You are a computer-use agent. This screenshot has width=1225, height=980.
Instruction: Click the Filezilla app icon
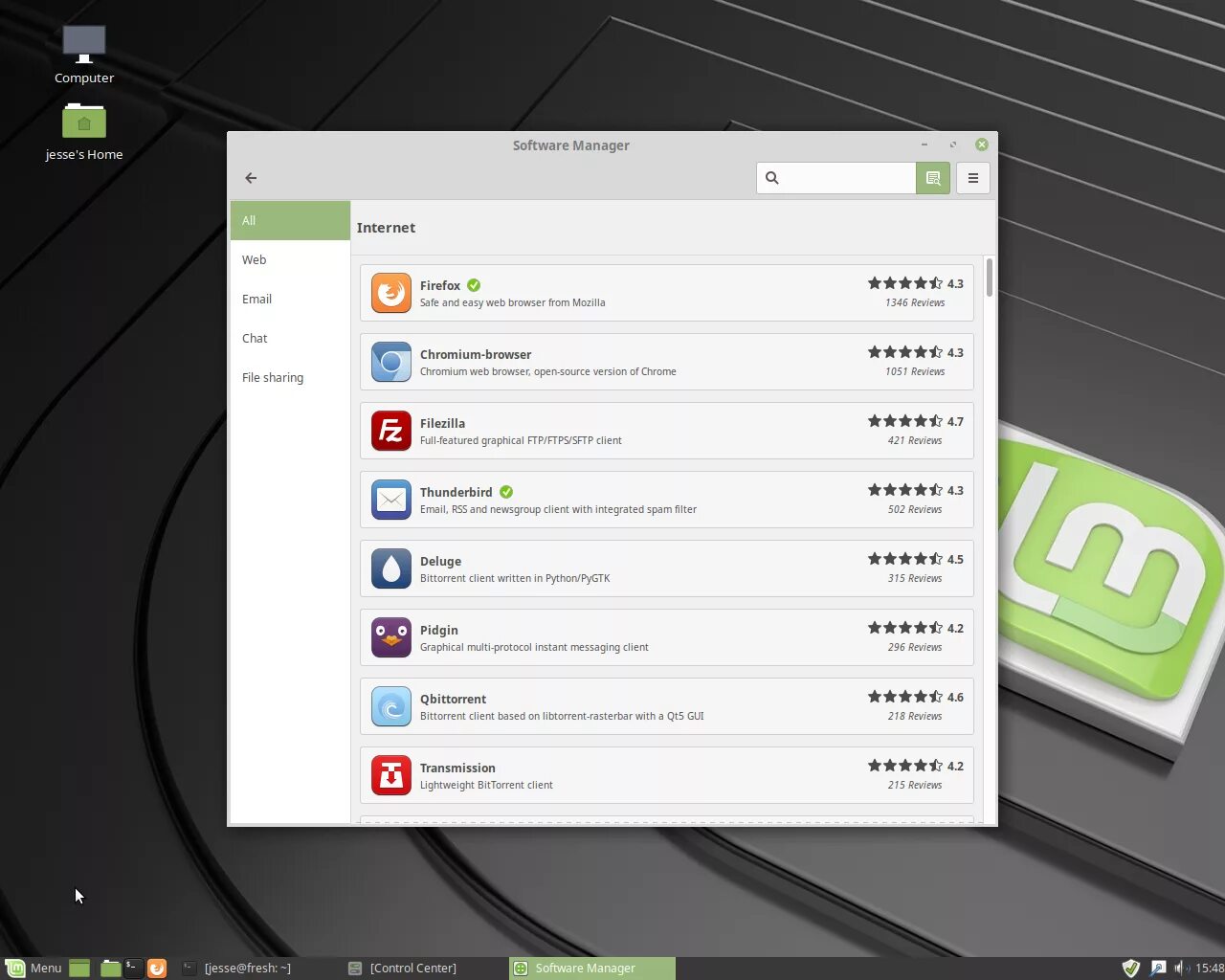[391, 431]
